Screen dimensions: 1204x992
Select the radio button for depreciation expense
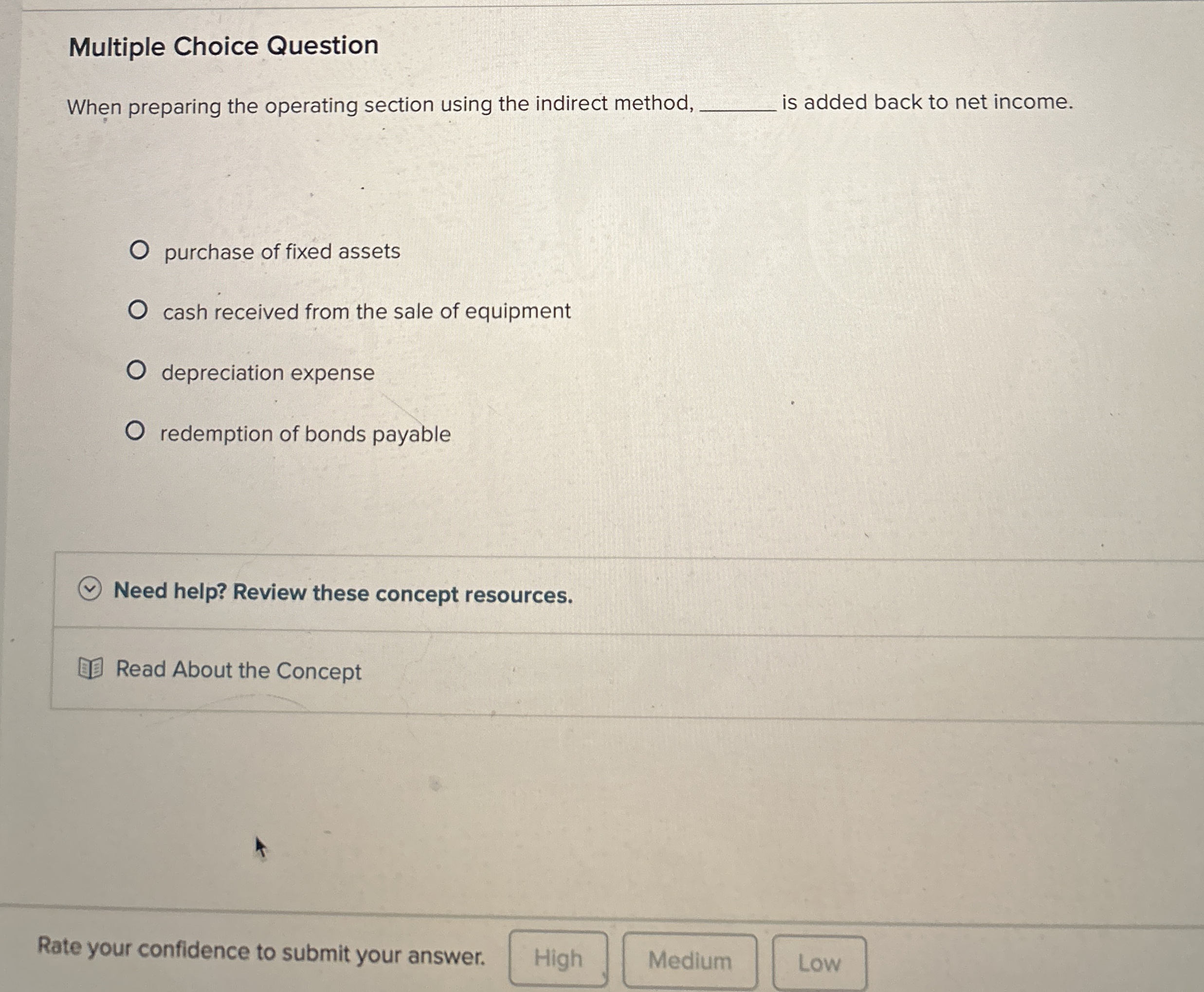(137, 371)
